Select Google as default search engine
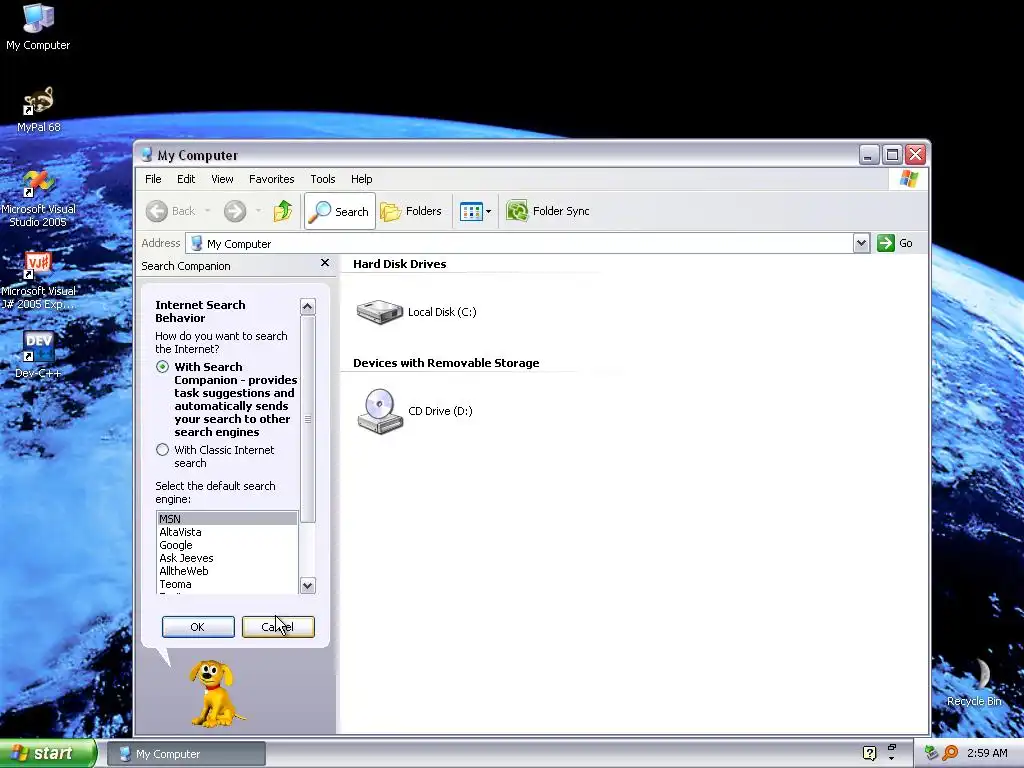Viewport: 1024px width, 768px height. pos(227,545)
